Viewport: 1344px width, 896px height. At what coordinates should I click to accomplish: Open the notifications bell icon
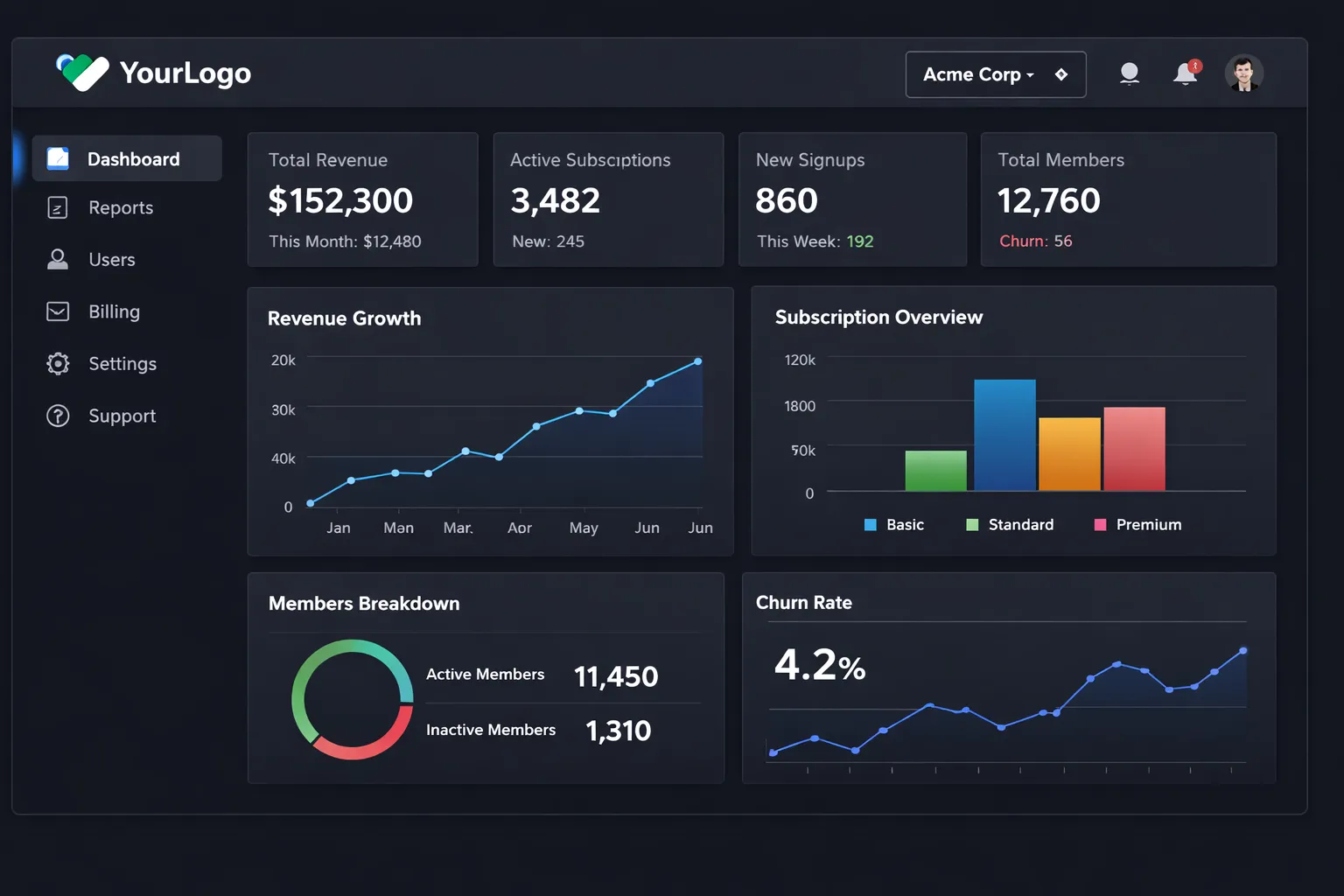pos(1186,73)
